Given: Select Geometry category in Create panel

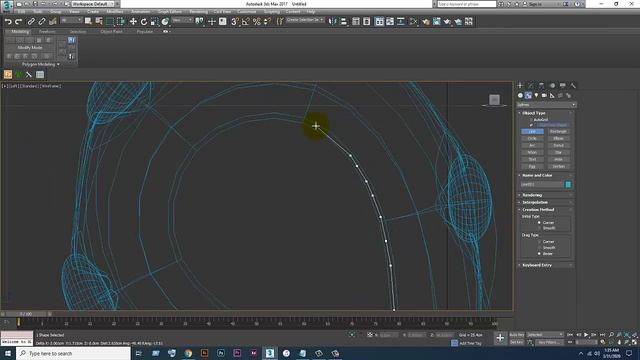Looking at the screenshot, I should (520, 95).
